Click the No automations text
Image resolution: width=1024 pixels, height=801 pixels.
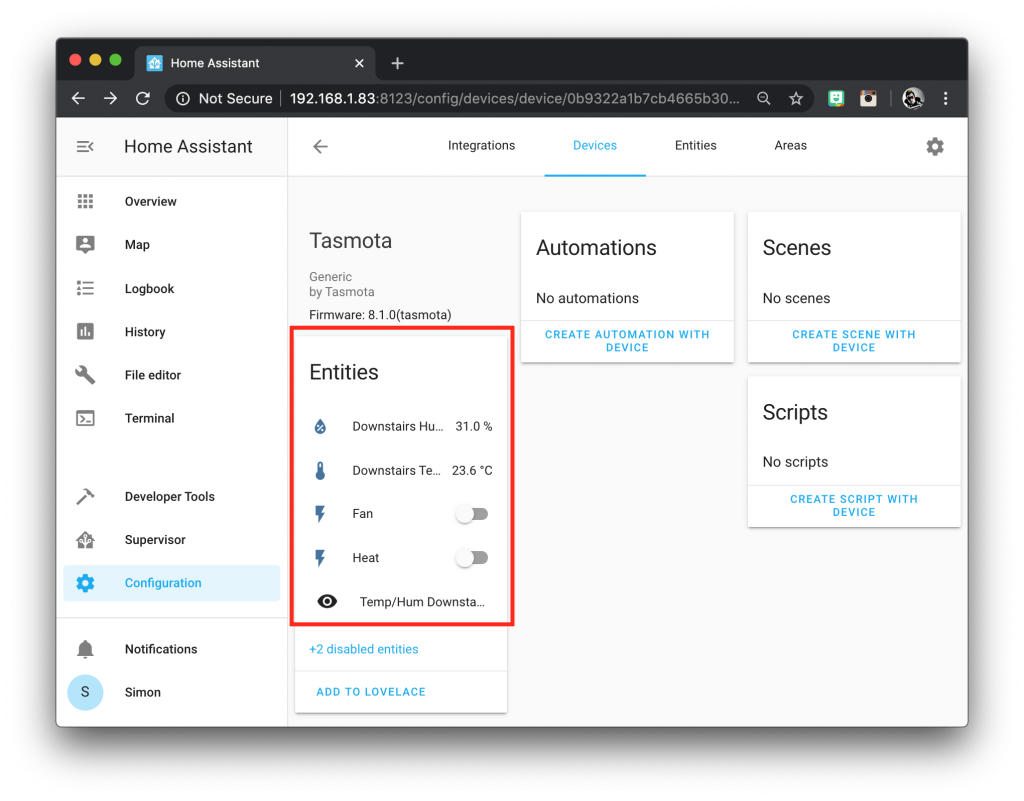[x=587, y=298]
